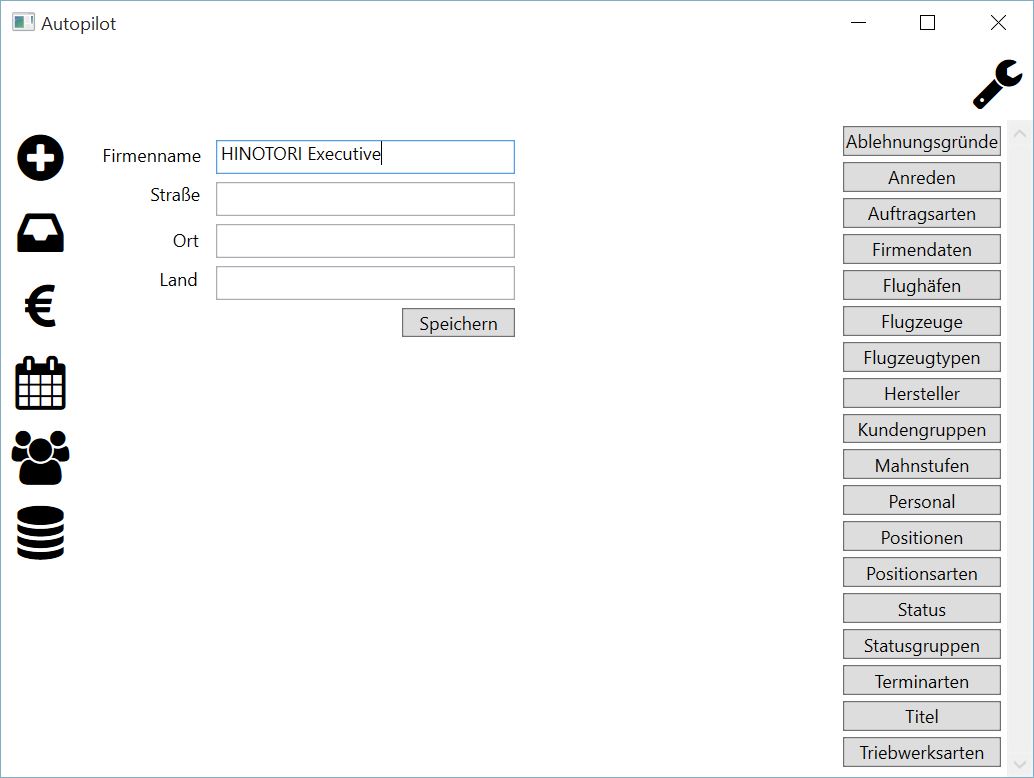1034x778 pixels.
Task: Click the scrollbar up arrow
Action: click(1019, 133)
